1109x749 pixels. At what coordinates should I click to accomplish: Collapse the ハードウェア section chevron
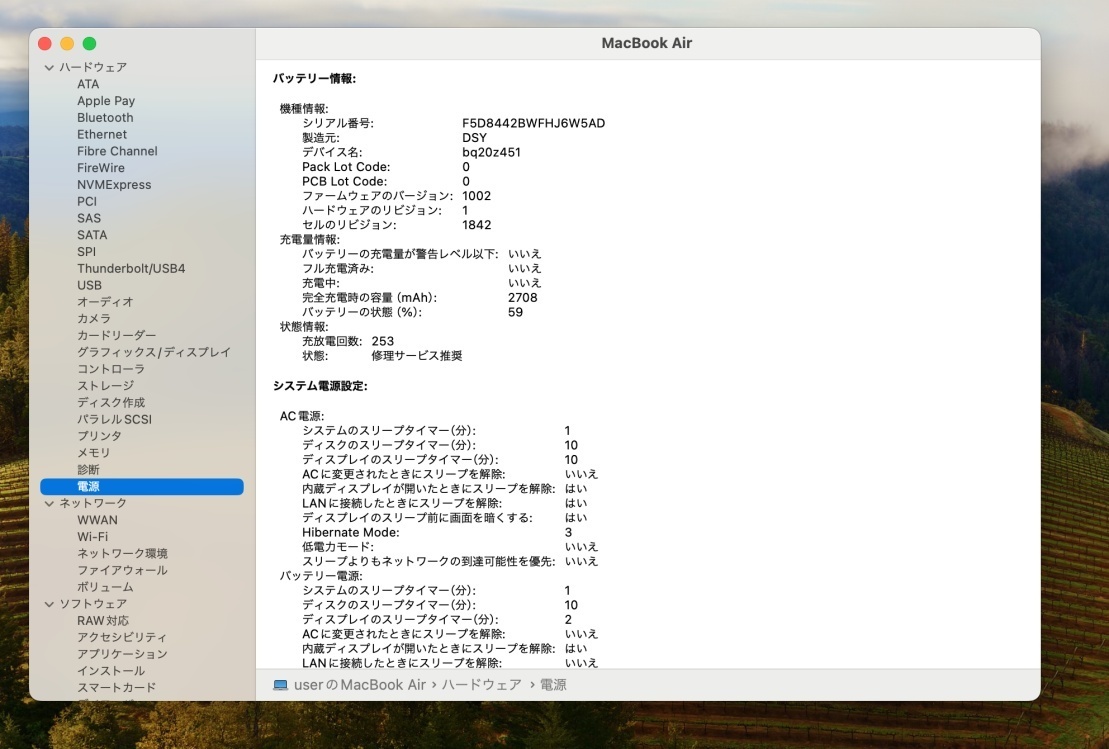click(x=49, y=68)
